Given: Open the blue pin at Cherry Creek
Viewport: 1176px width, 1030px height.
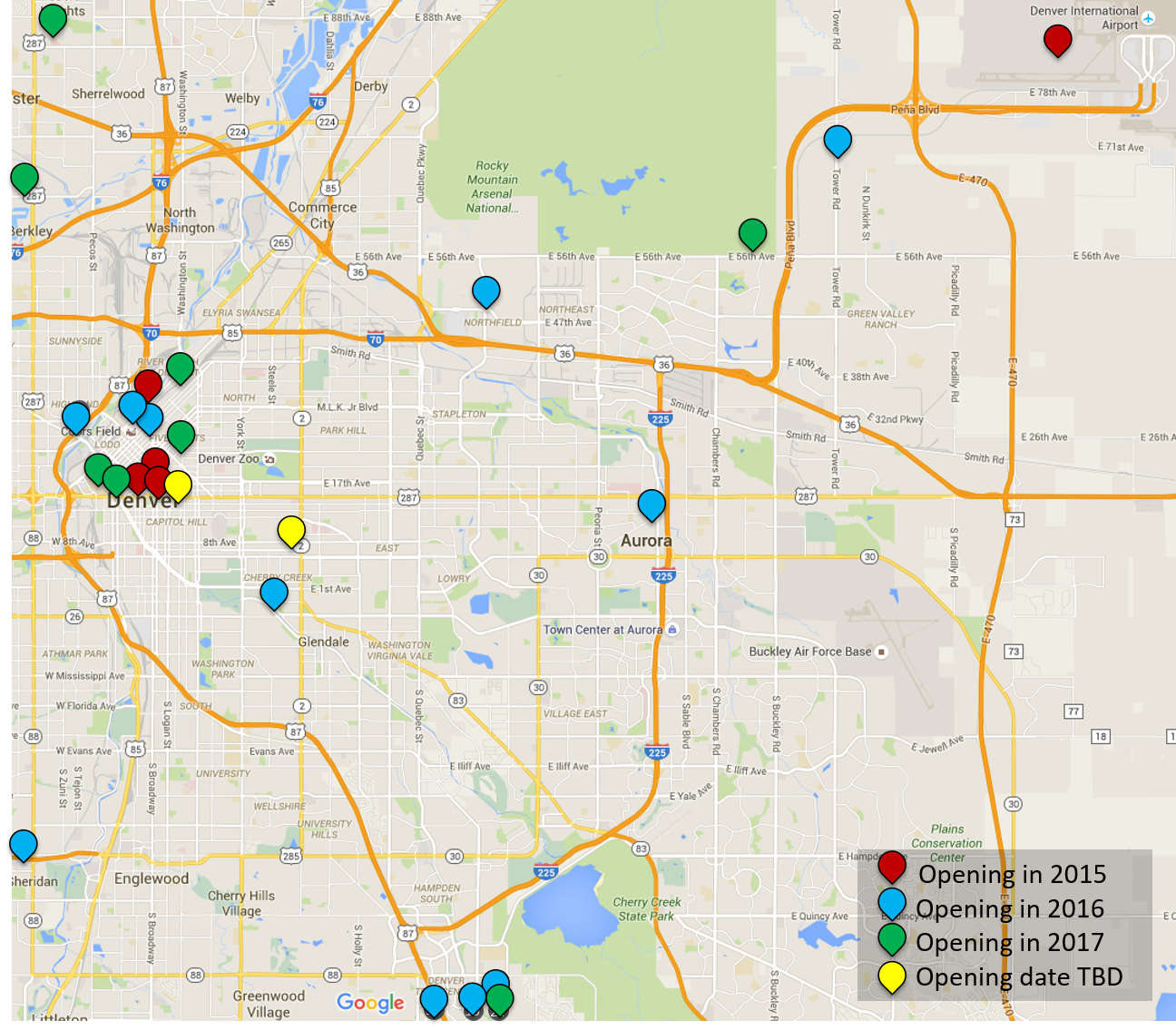Looking at the screenshot, I should [273, 592].
